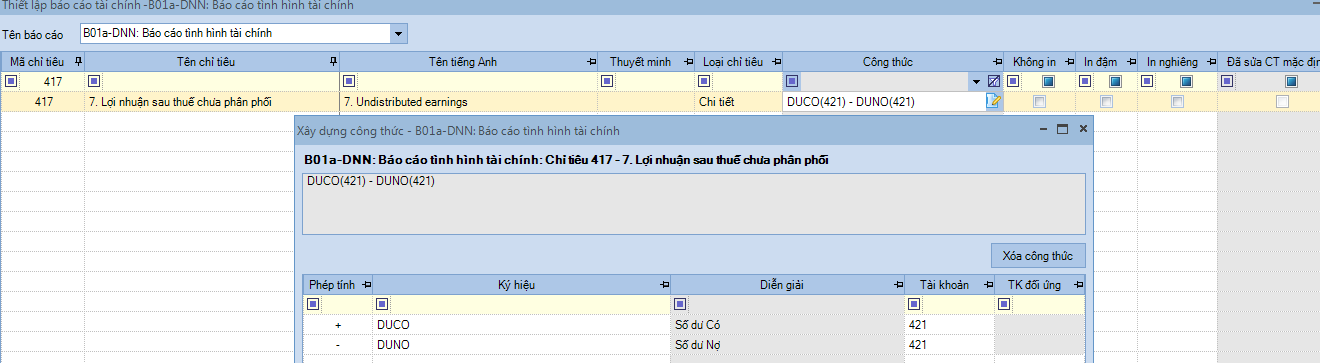Click the formula text area in dialog
1320x363 pixels.
pyautogui.click(x=694, y=203)
